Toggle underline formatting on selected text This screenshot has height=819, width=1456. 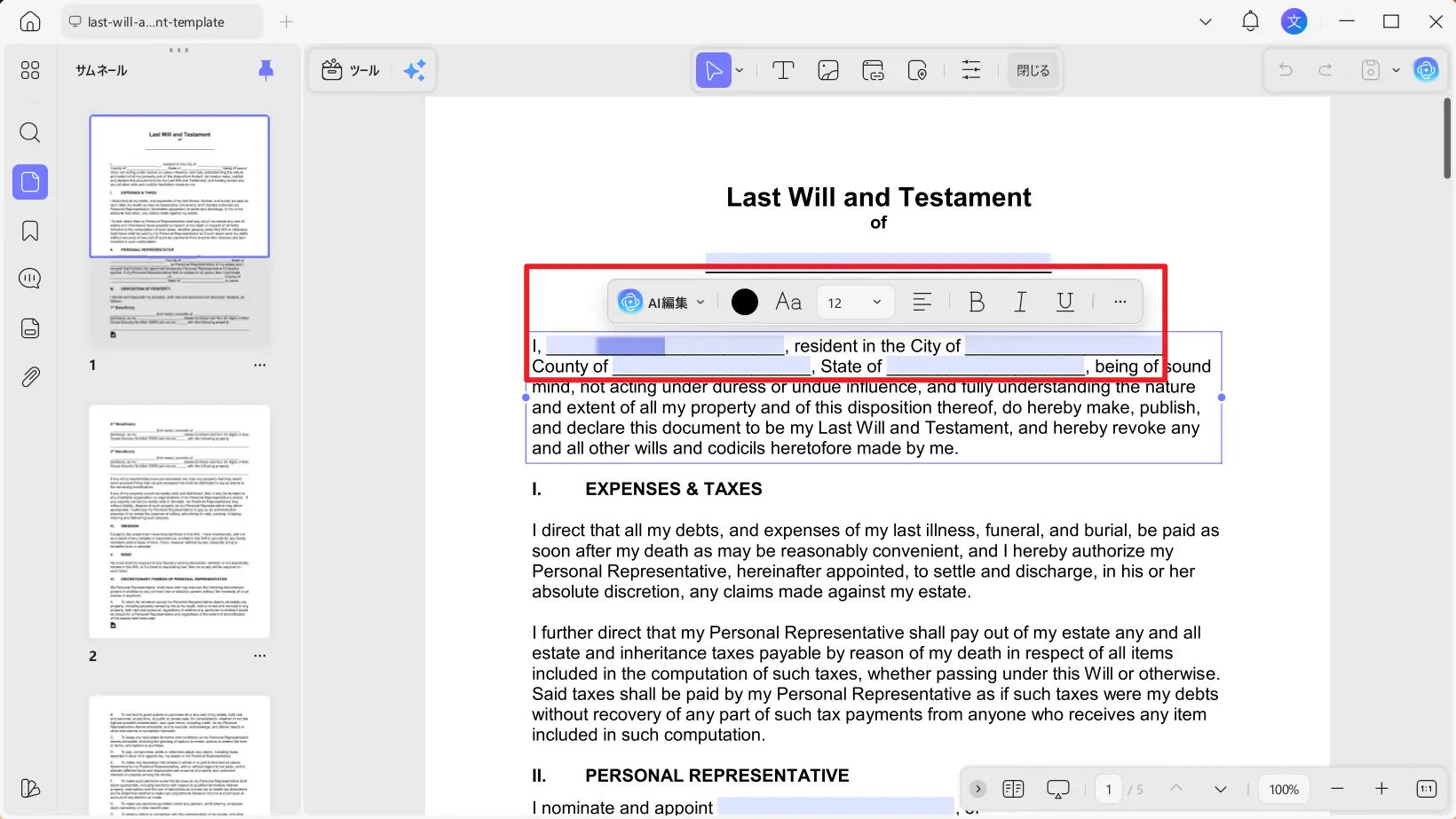tap(1065, 303)
